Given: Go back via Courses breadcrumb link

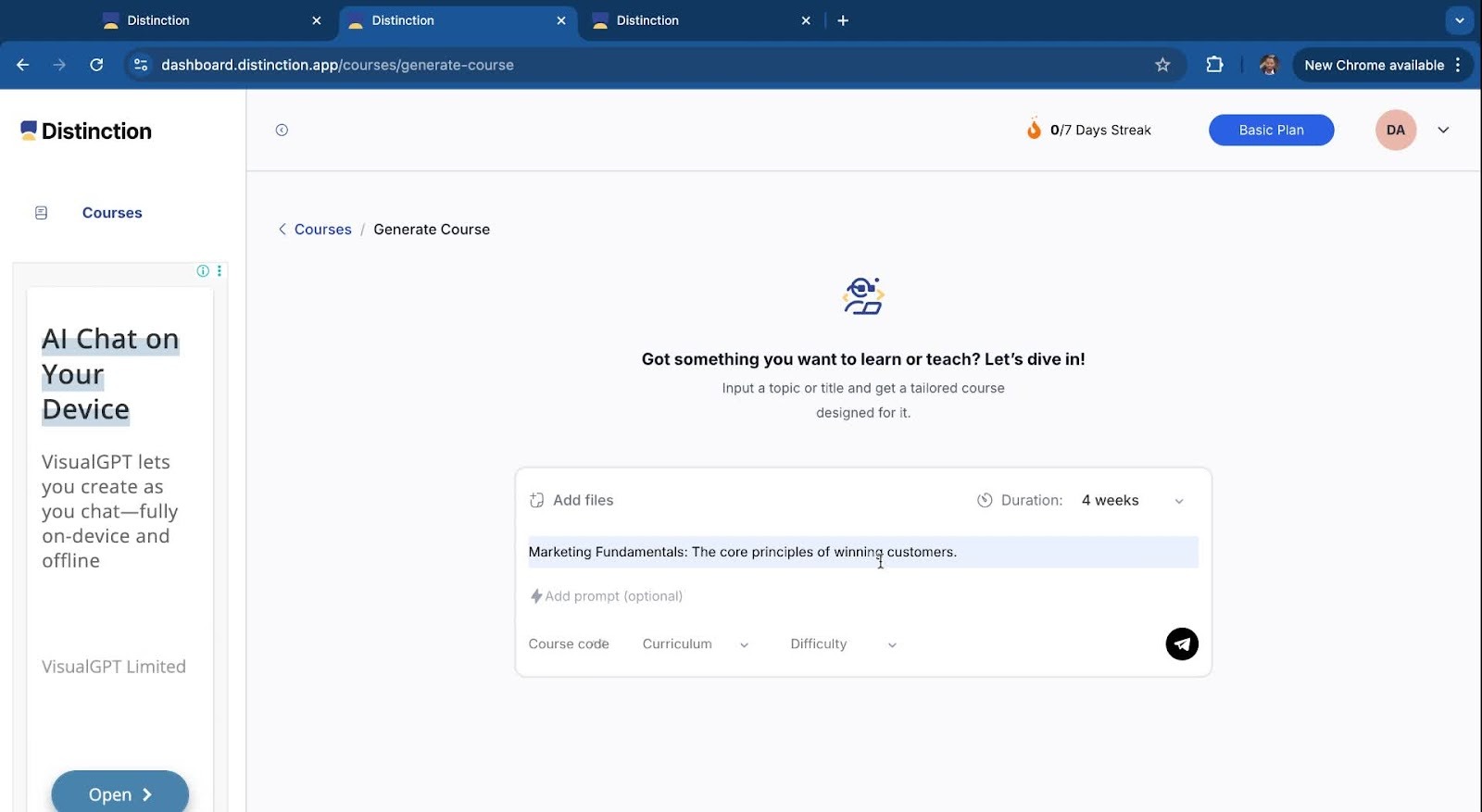Looking at the screenshot, I should pyautogui.click(x=322, y=230).
